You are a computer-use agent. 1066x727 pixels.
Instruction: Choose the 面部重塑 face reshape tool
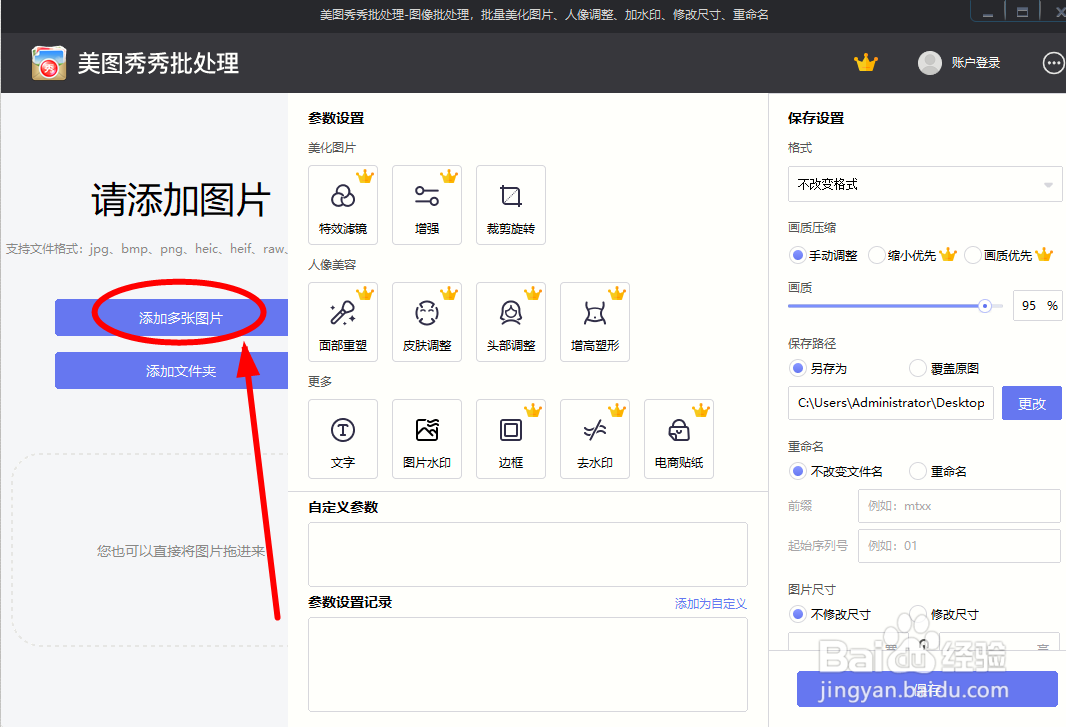tap(343, 322)
